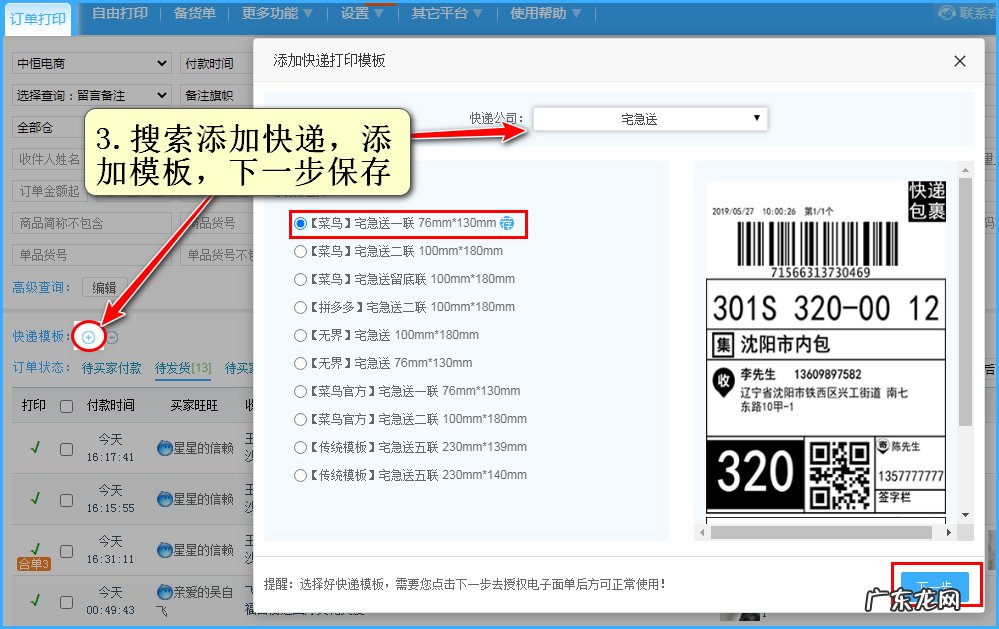This screenshot has width=999, height=629.
Task: Open the Wangwang chat icon for 星星的信赖
Action: pos(164,448)
